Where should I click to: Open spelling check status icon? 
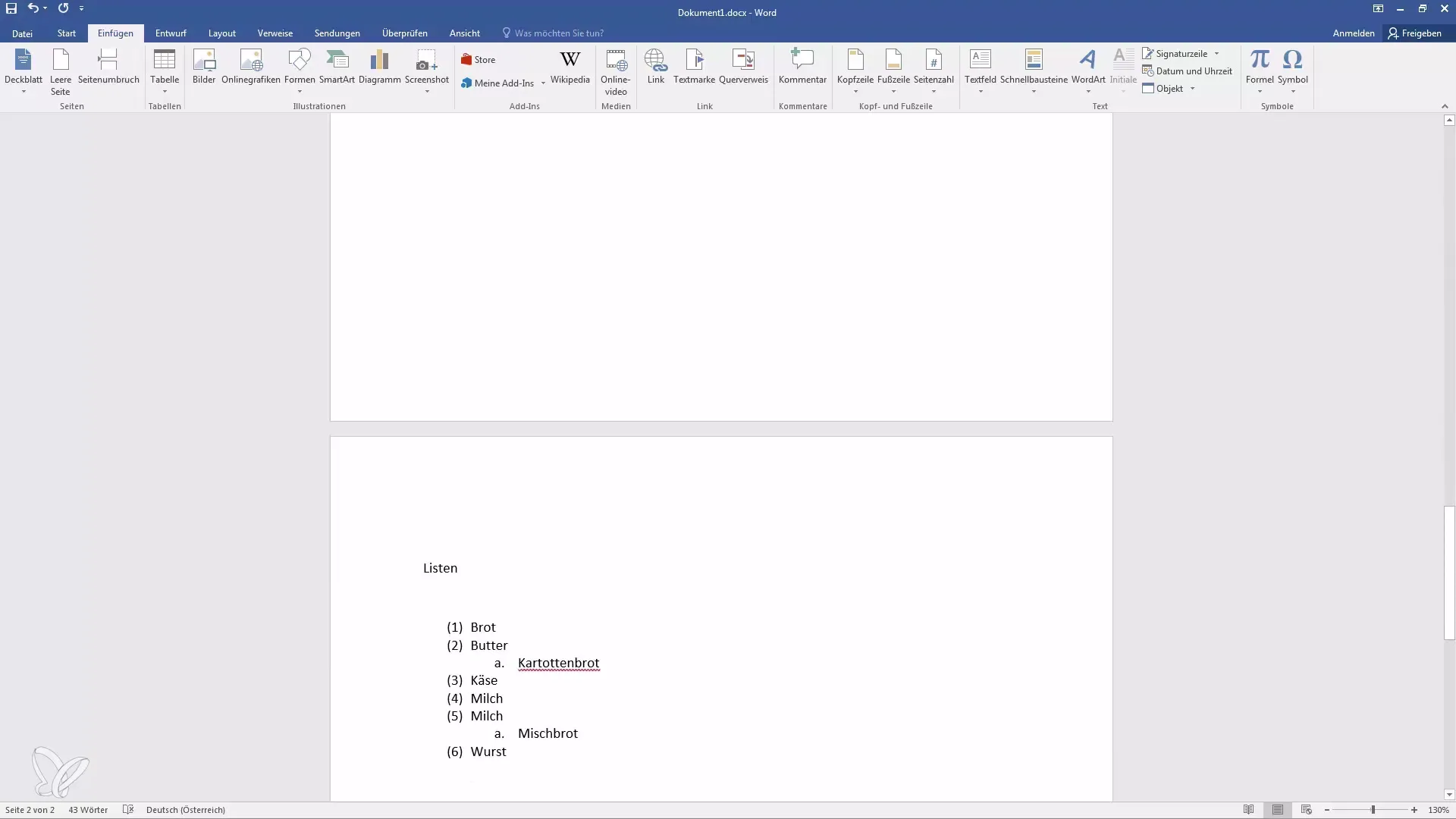(128, 810)
